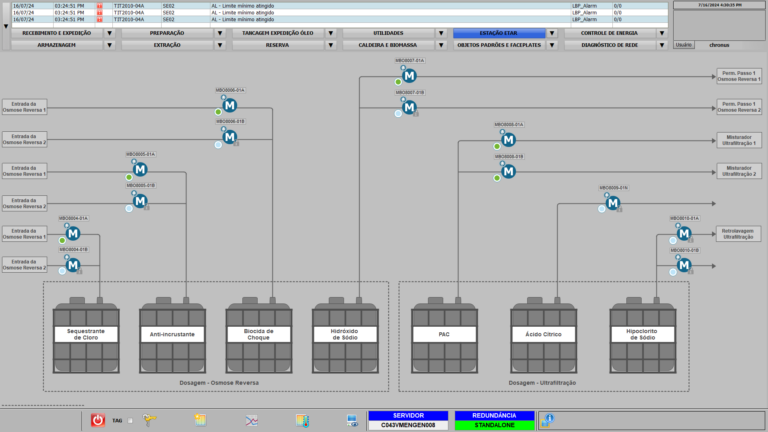Select the PAC tank
The height and width of the screenshot is (432, 768).
(444, 335)
